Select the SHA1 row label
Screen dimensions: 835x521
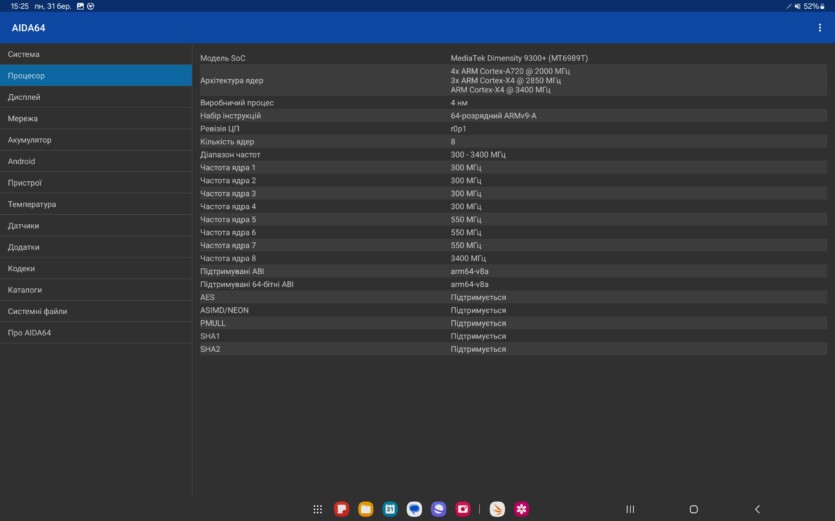210,336
